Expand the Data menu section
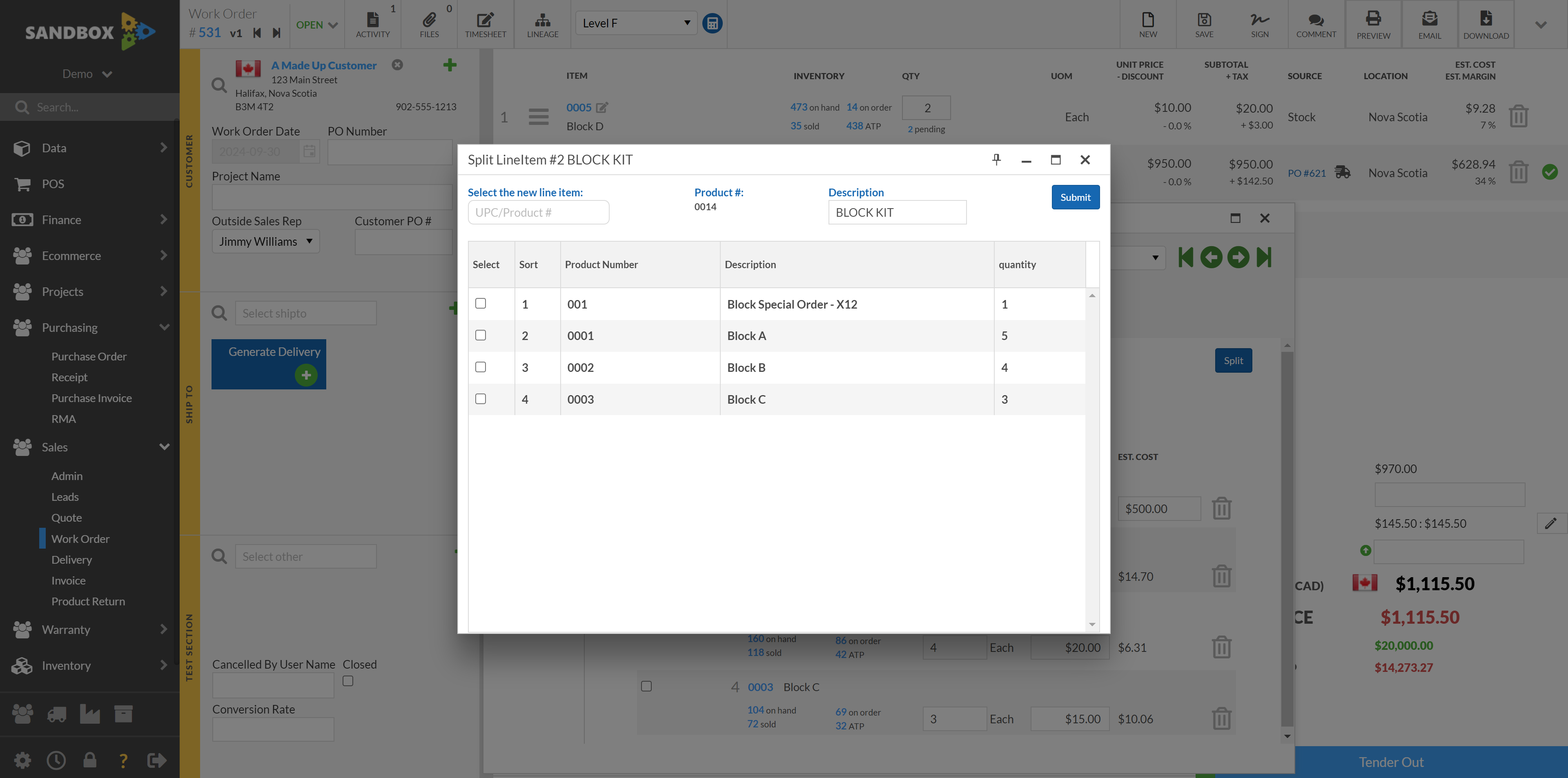 coord(89,148)
